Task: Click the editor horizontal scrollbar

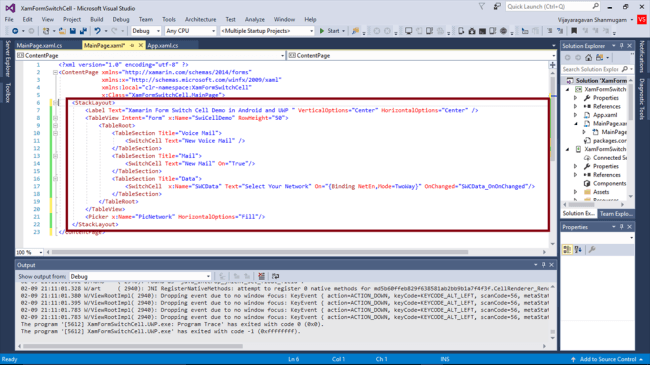Action: (260, 252)
